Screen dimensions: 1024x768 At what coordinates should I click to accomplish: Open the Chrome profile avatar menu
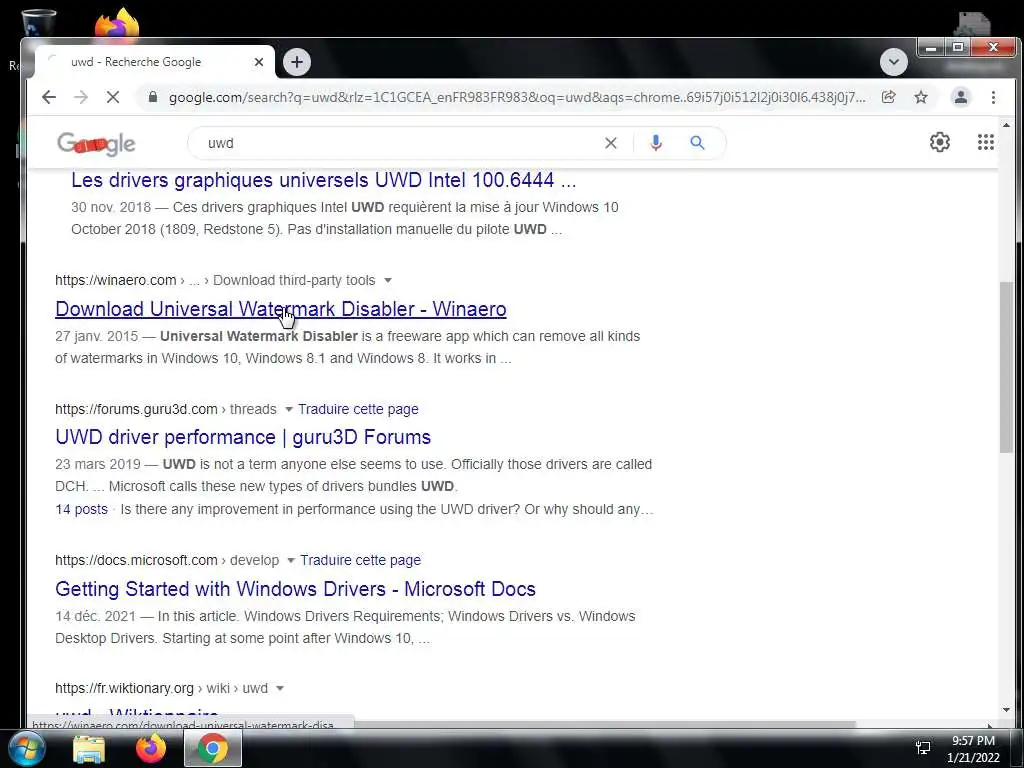point(961,97)
